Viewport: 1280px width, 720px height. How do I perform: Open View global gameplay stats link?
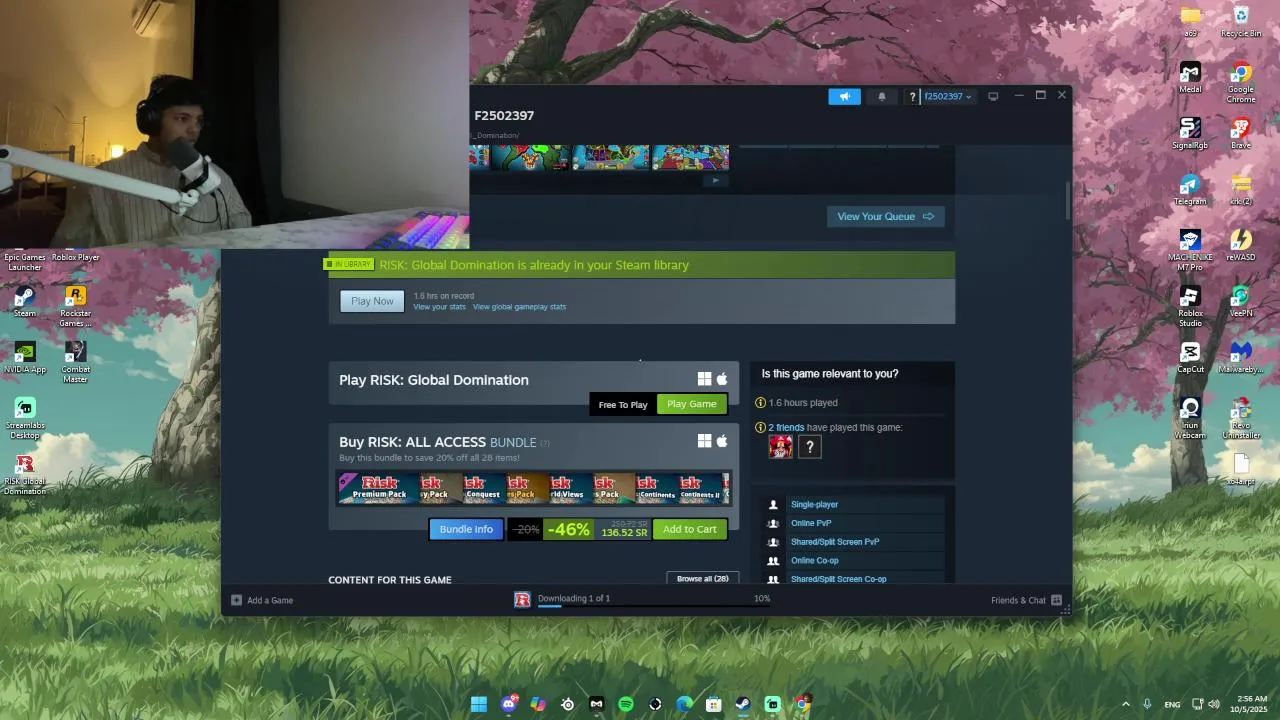pyautogui.click(x=519, y=307)
